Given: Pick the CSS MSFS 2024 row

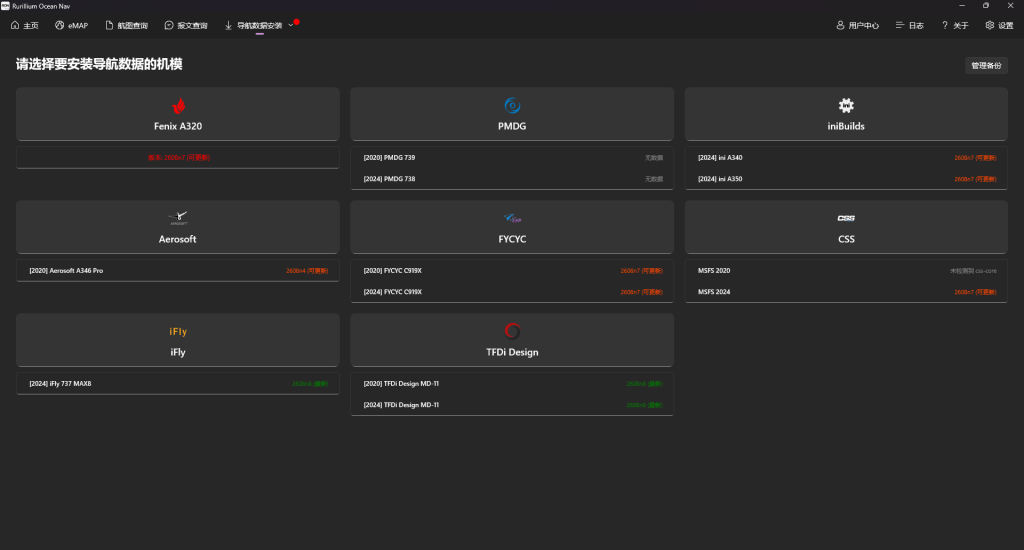Looking at the screenshot, I should click(846, 291).
